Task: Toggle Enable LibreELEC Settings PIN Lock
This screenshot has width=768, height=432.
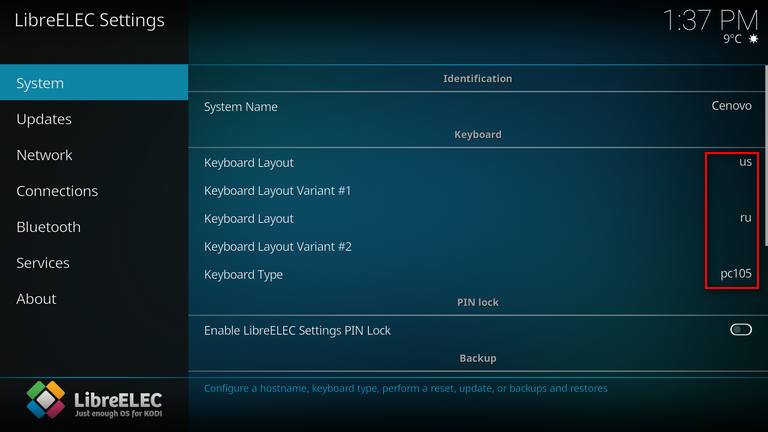Action: [x=740, y=330]
